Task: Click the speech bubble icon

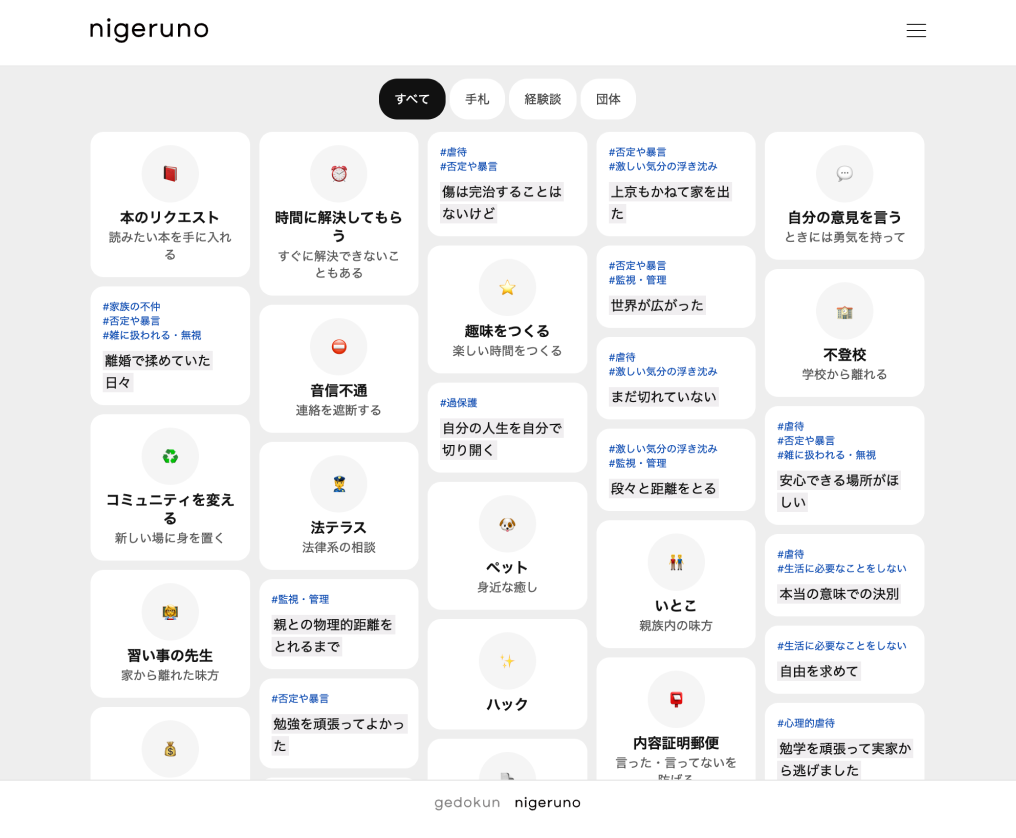Action: coord(844,174)
